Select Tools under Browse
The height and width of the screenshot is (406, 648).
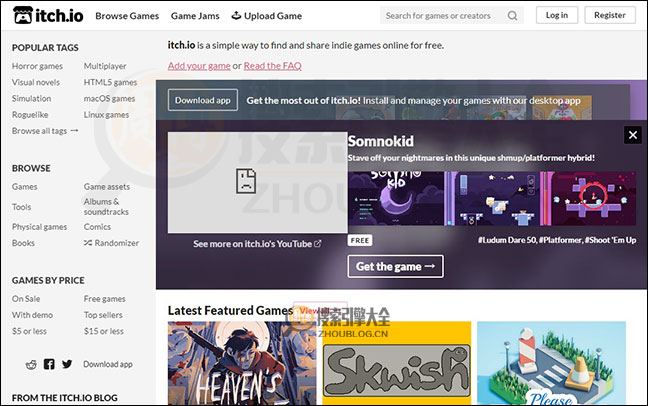coord(21,207)
